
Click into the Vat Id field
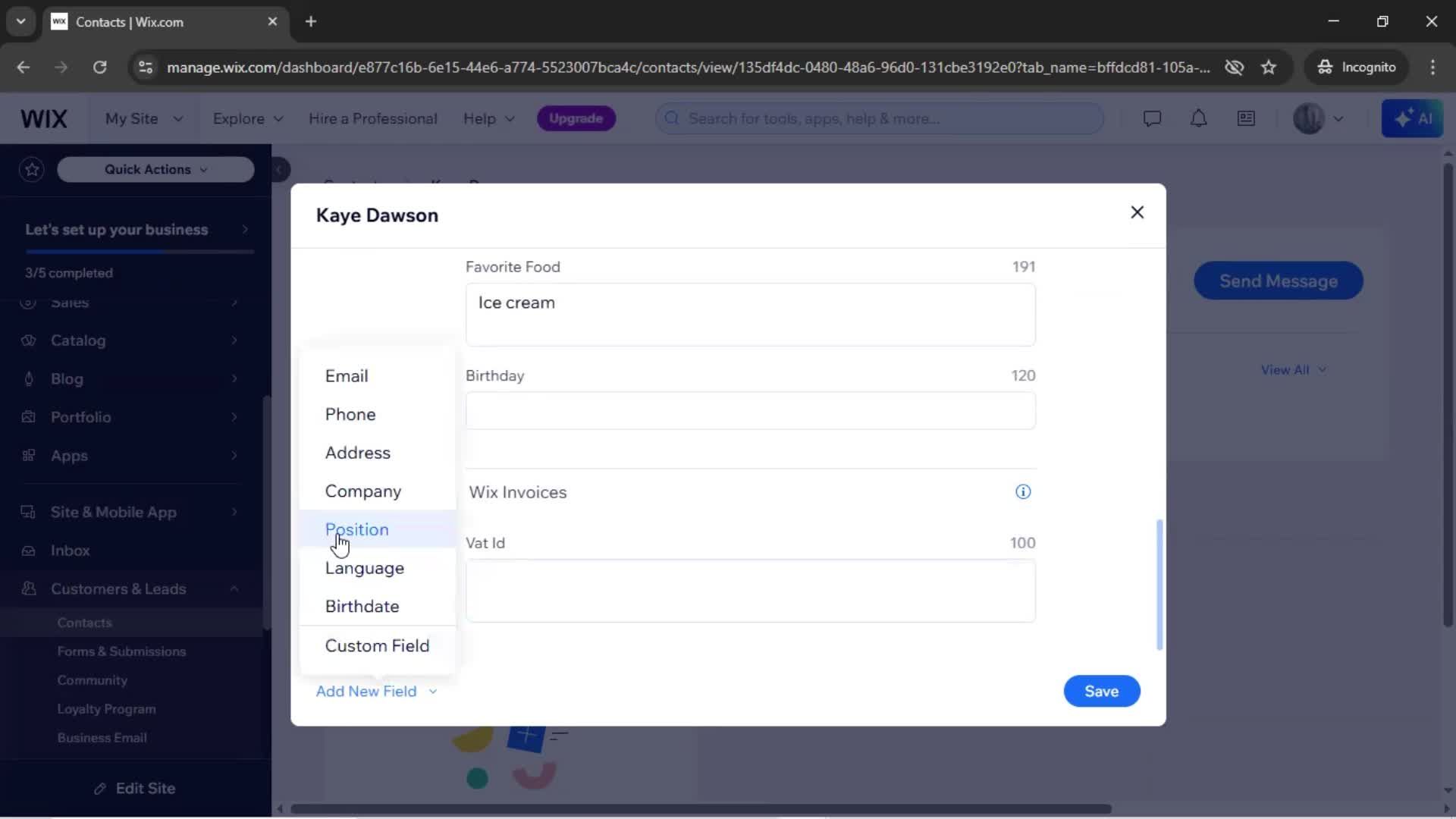point(750,591)
